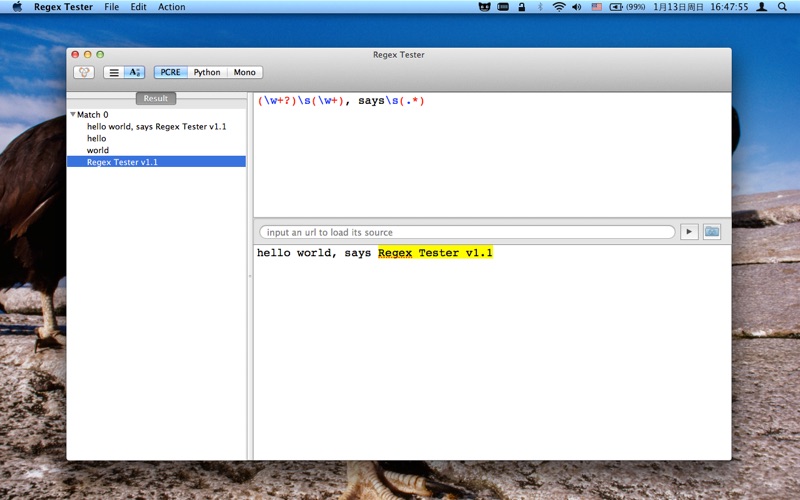Click the Result tab header
Screen dimensions: 800x500
point(156,98)
